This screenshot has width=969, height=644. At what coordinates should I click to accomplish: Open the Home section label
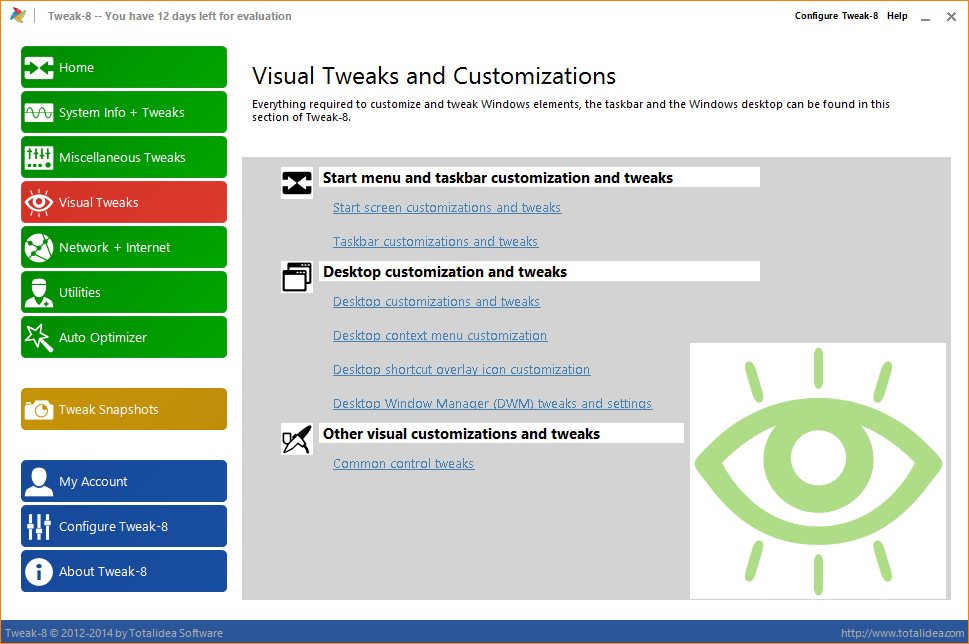(x=77, y=67)
